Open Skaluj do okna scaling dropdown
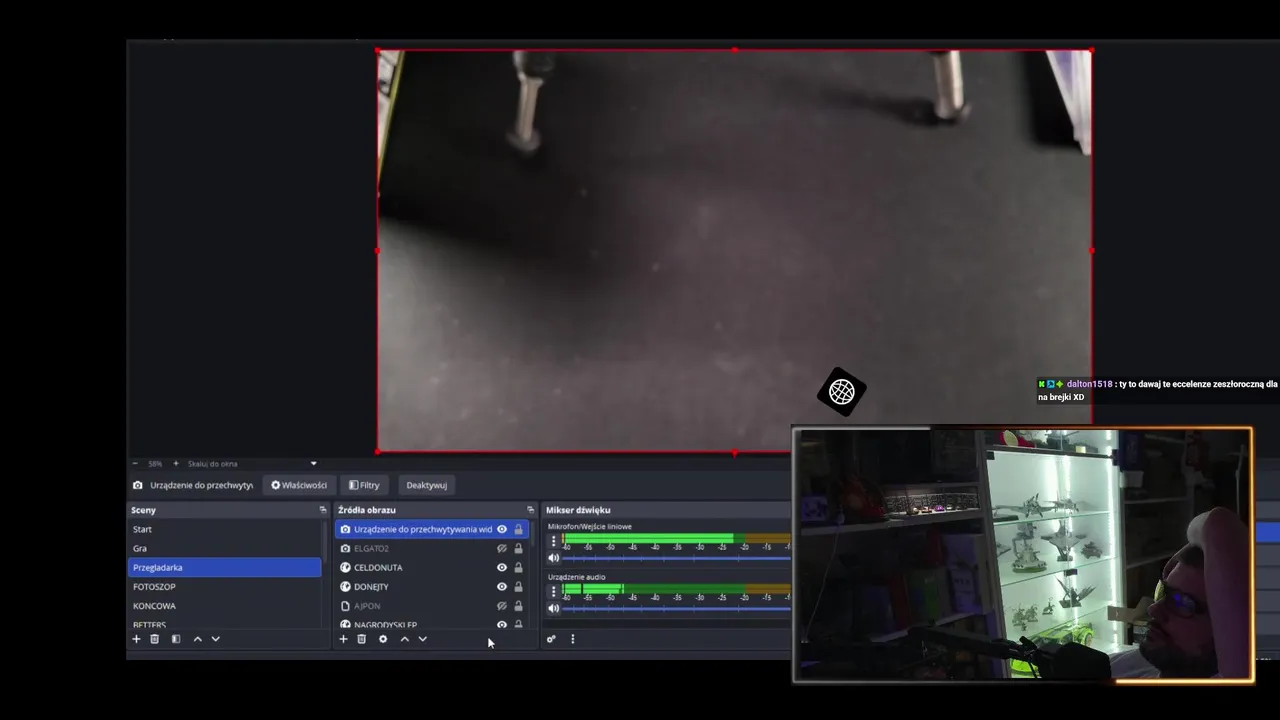This screenshot has width=1280, height=720. pyautogui.click(x=252, y=463)
